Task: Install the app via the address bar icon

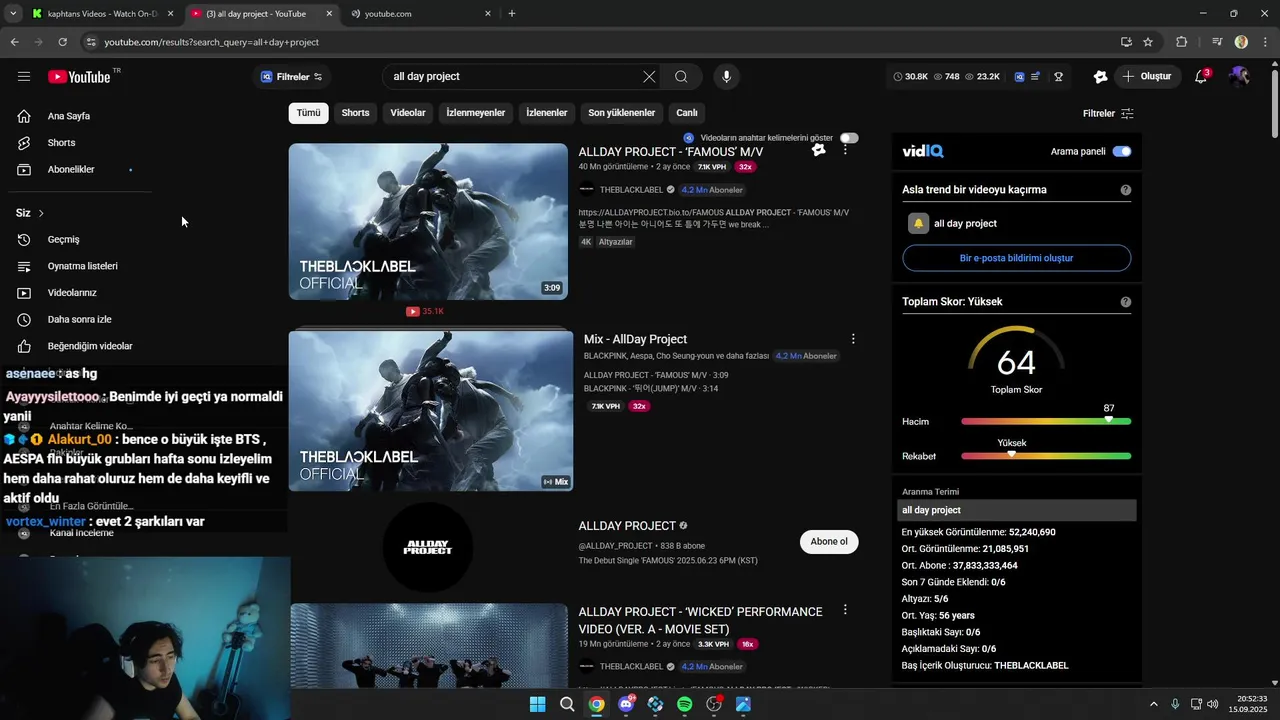Action: (1126, 42)
